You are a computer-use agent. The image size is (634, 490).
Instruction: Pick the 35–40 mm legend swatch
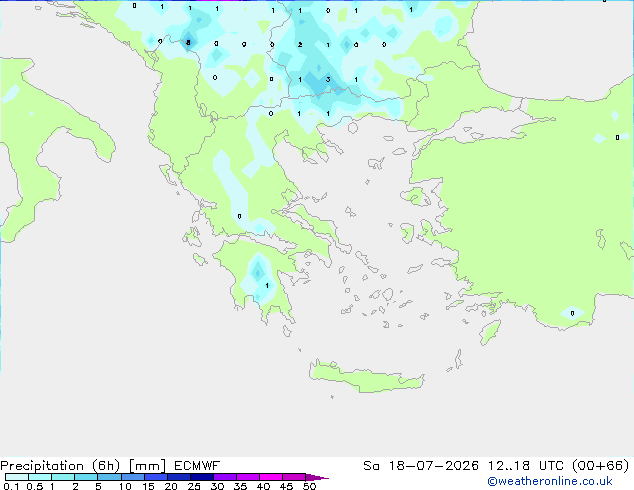pyautogui.click(x=248, y=477)
